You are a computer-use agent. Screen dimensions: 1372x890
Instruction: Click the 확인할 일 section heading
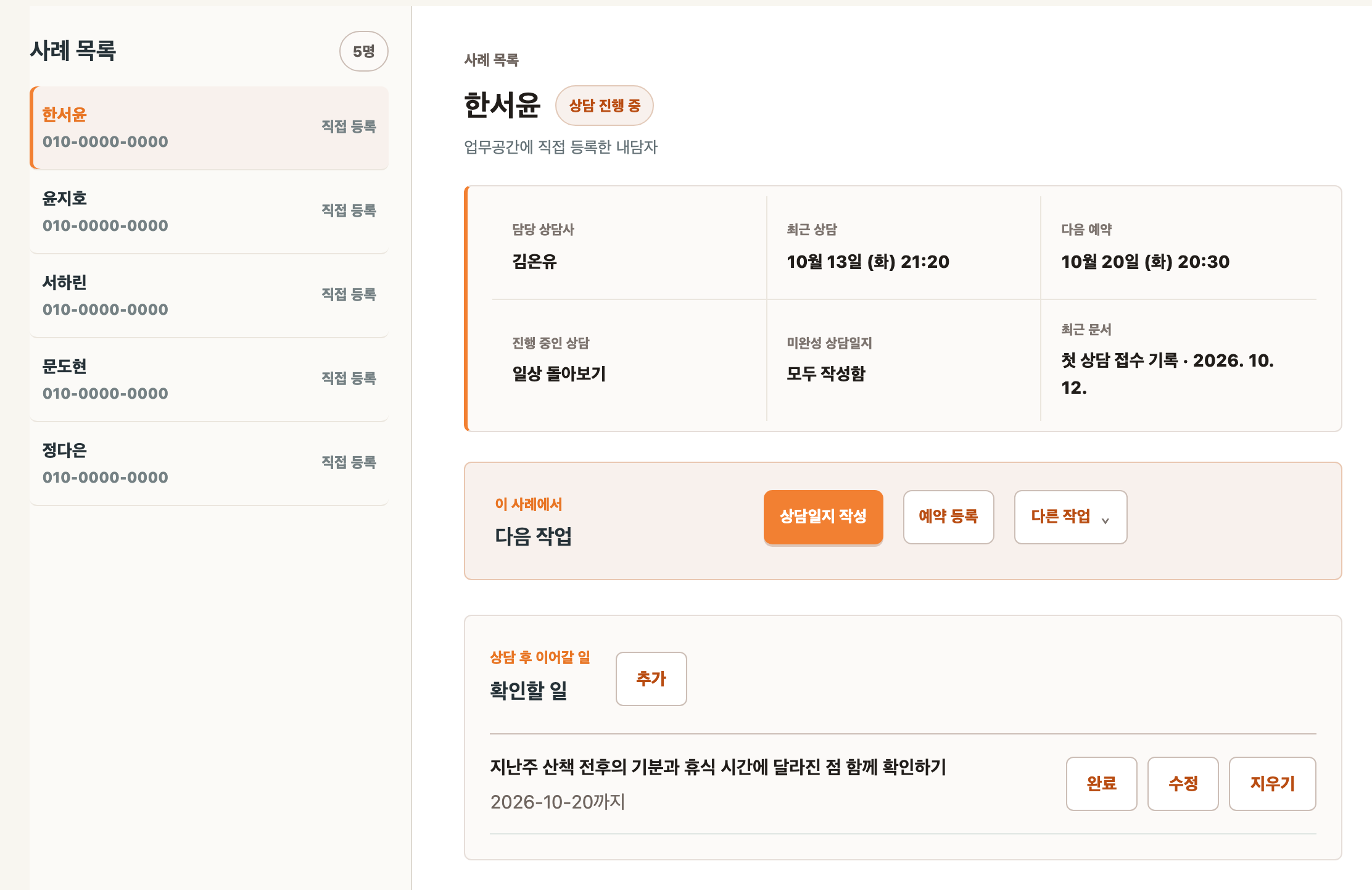[529, 690]
